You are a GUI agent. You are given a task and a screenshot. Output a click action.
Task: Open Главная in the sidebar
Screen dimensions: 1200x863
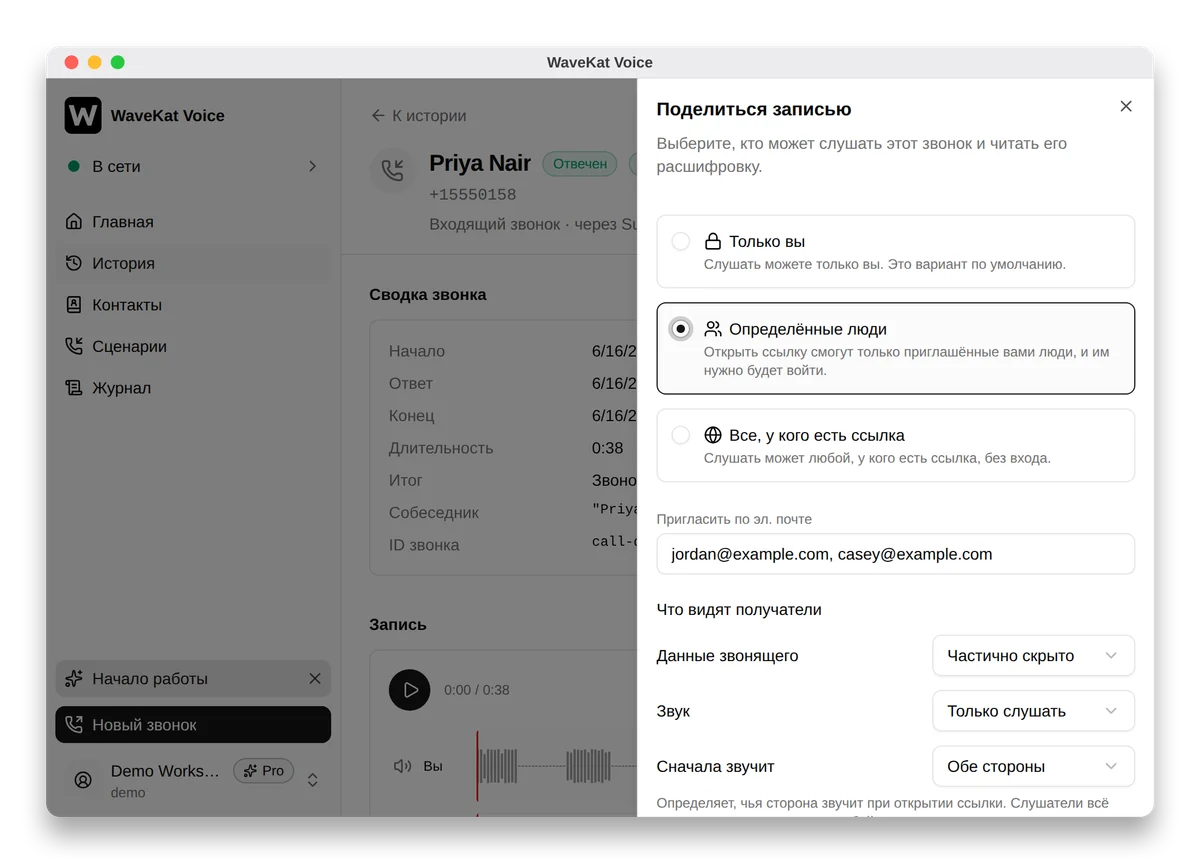[193, 222]
